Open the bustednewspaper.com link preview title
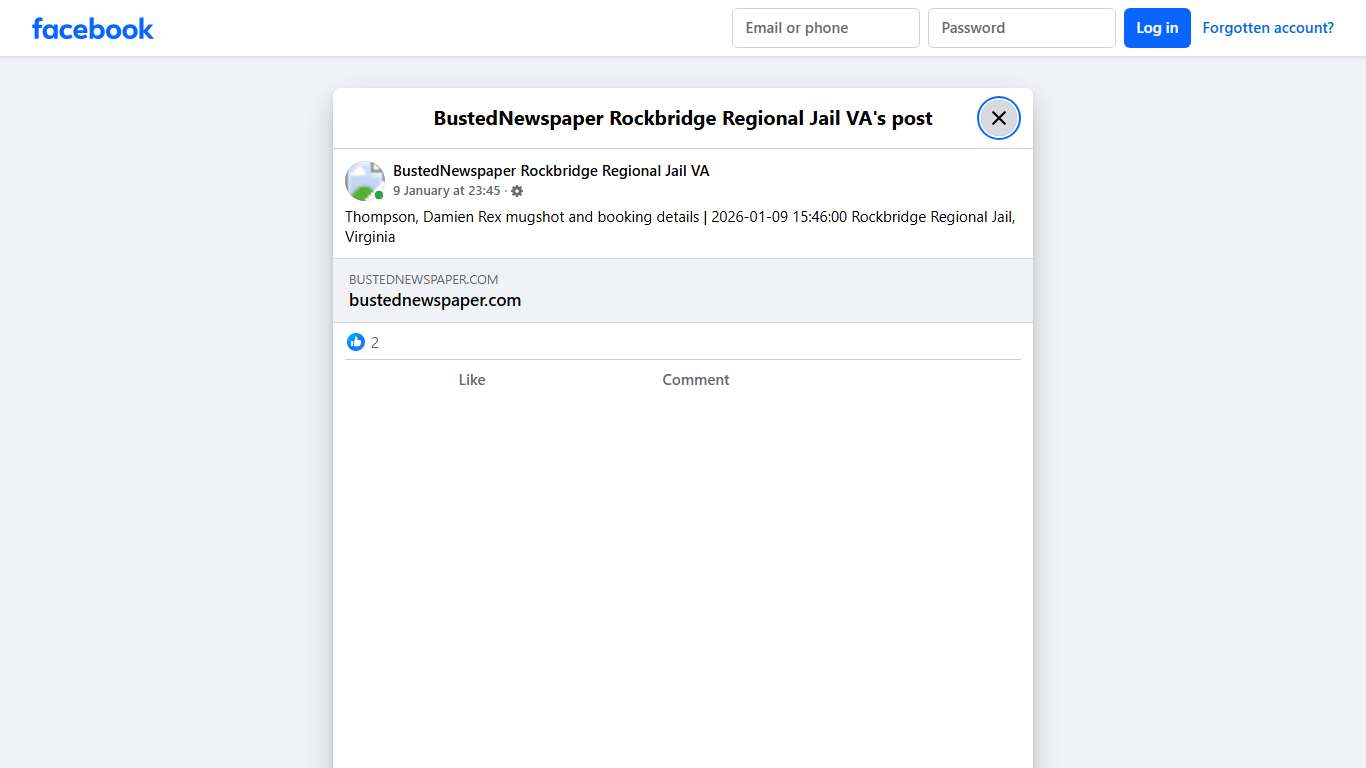Viewport: 1366px width, 768px height. 435,300
